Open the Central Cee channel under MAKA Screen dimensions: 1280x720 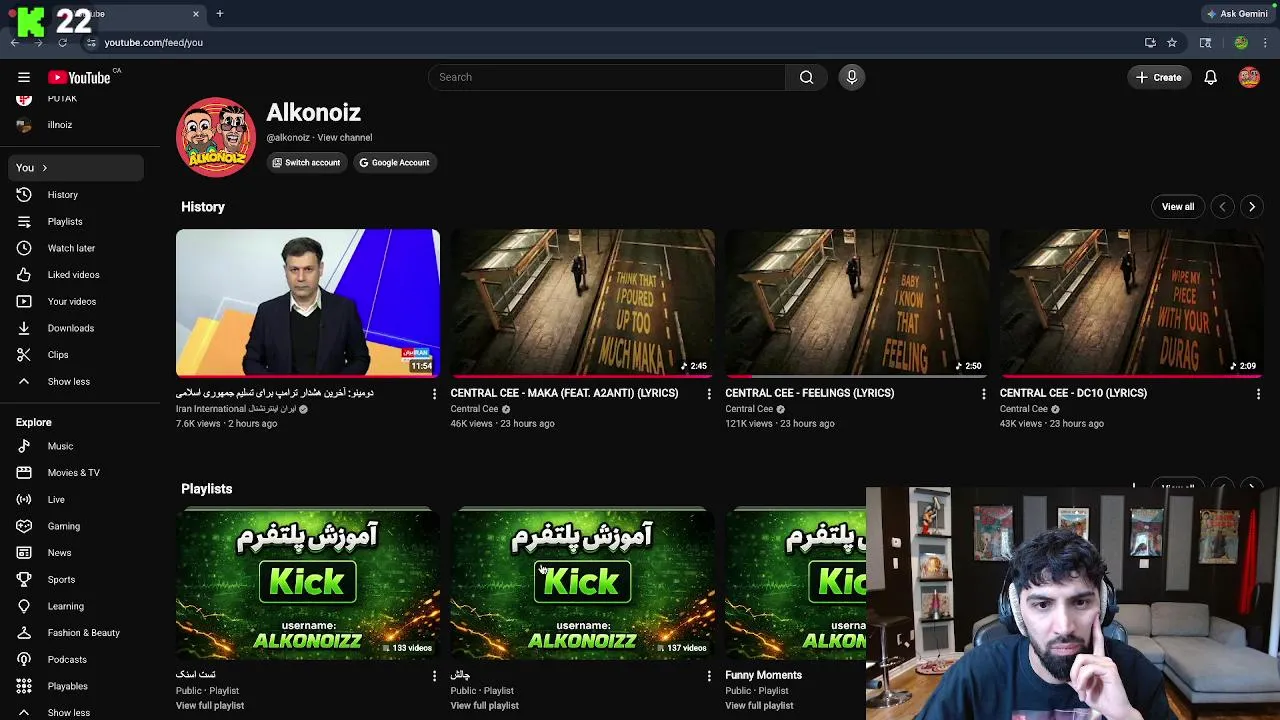[x=474, y=409]
